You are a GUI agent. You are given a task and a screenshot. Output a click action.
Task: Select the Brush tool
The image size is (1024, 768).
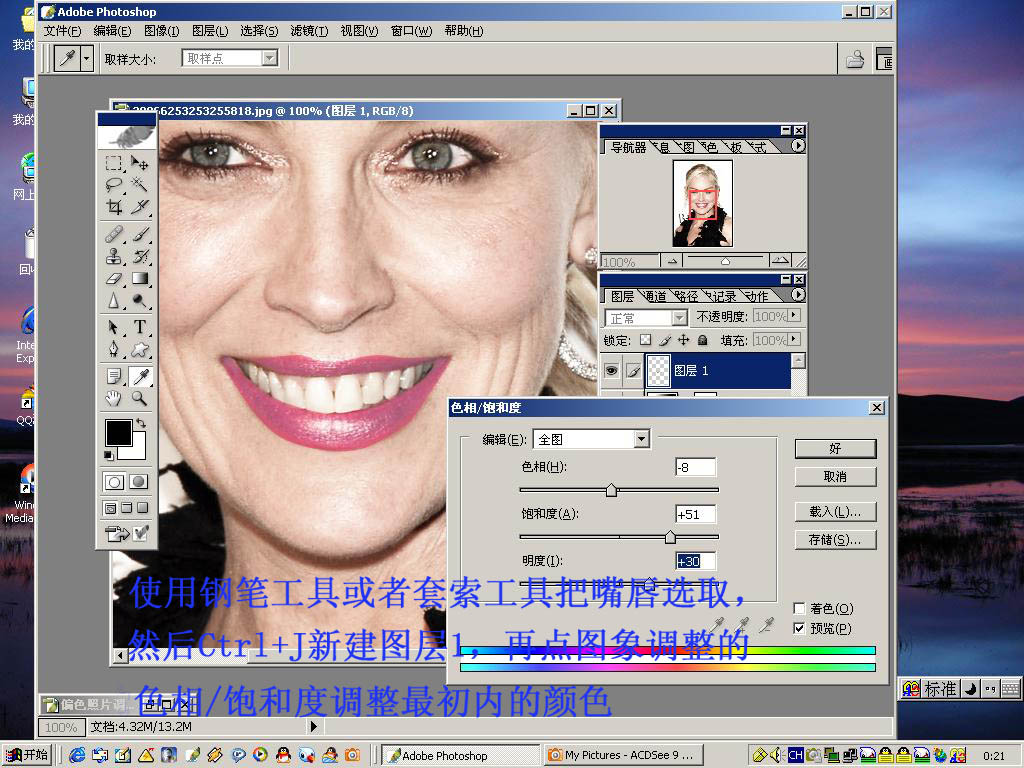tap(139, 234)
